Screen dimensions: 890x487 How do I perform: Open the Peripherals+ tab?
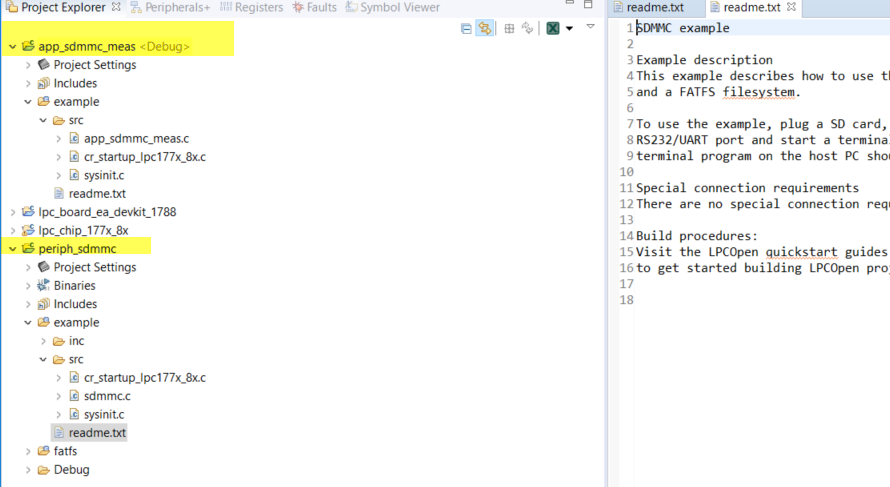tap(170, 7)
